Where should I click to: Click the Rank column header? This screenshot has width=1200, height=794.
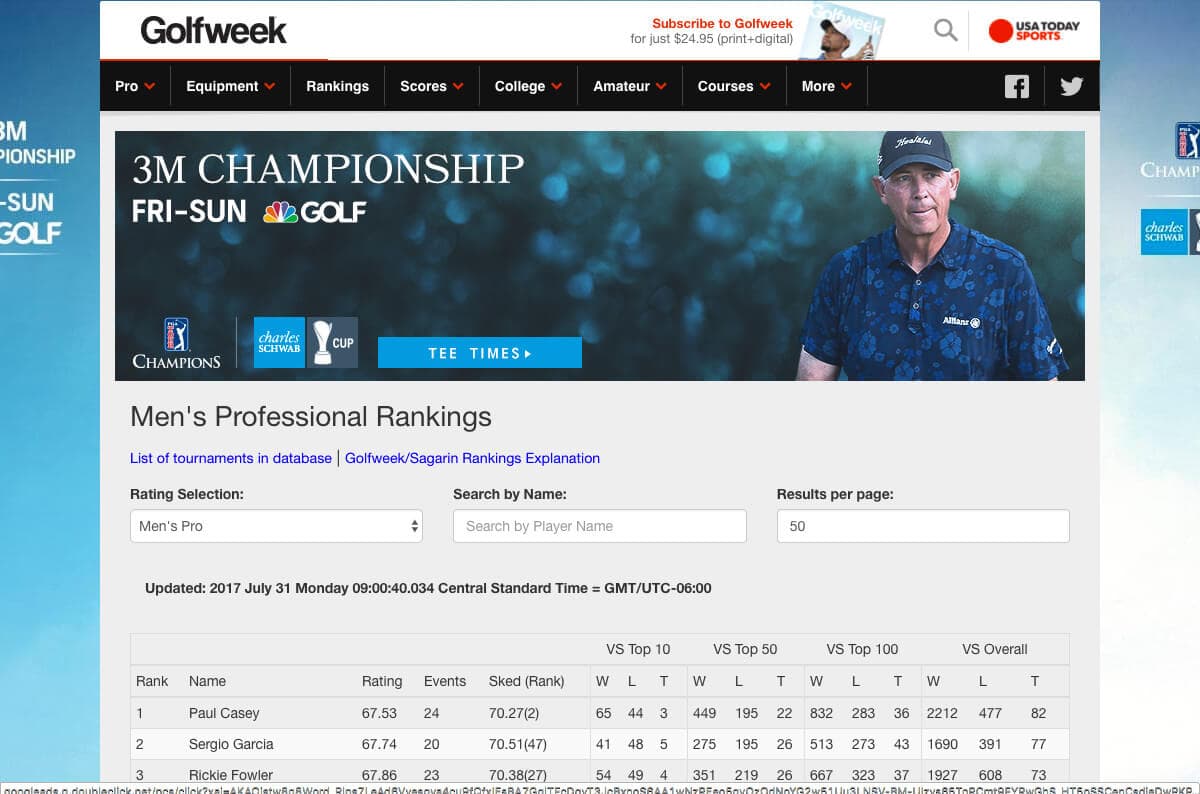[152, 681]
